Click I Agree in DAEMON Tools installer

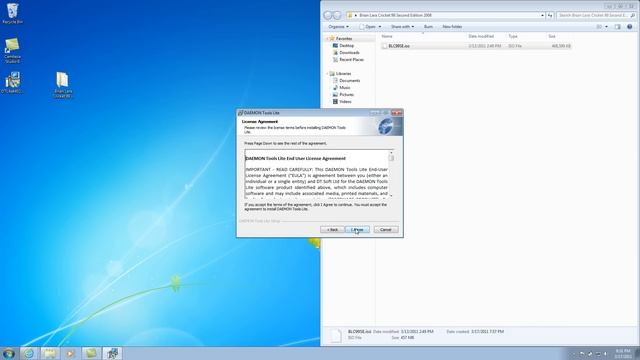(x=357, y=230)
